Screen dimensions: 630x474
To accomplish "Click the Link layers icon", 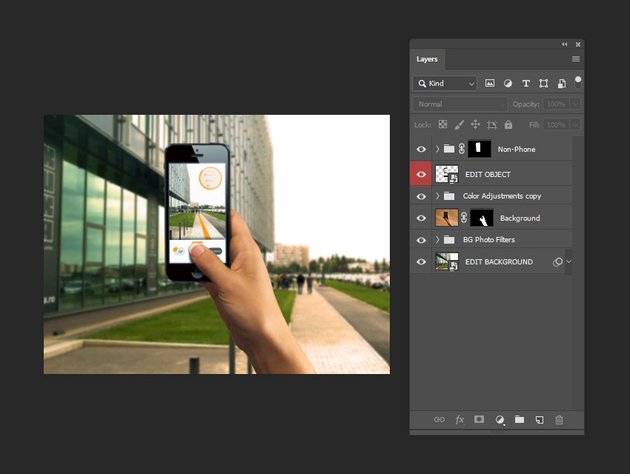I will 439,419.
